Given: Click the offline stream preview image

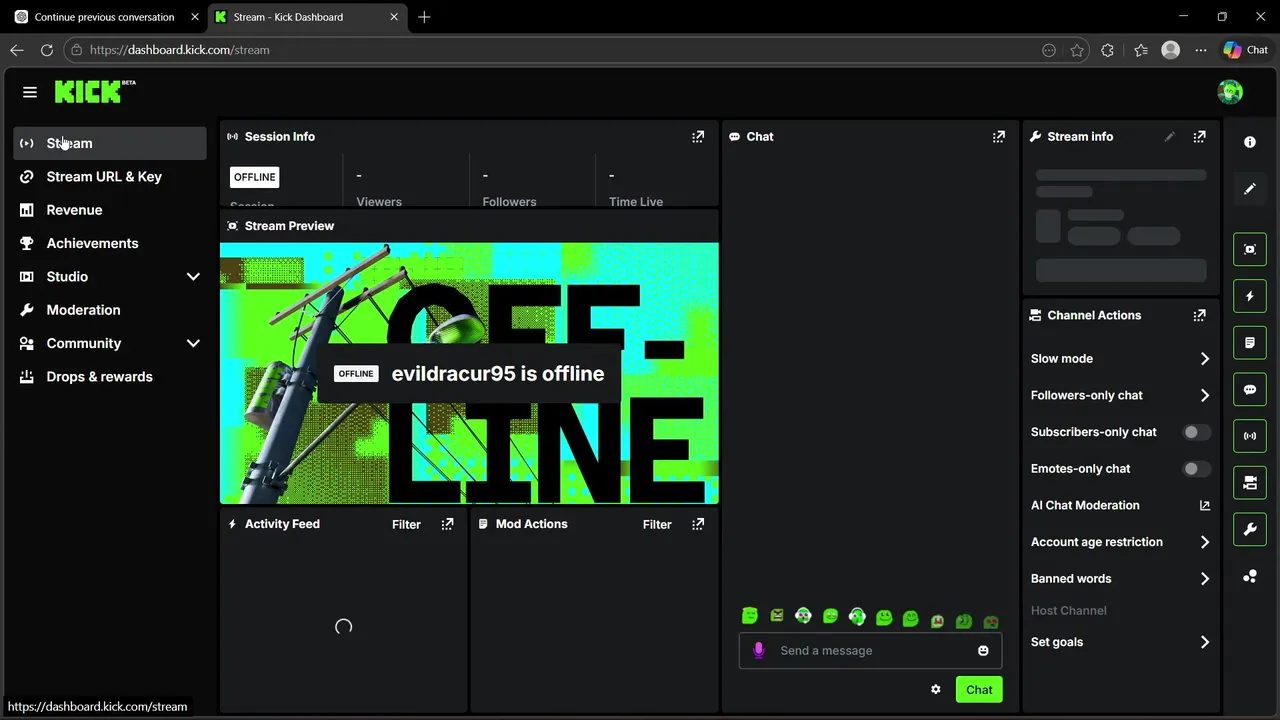Looking at the screenshot, I should point(469,373).
